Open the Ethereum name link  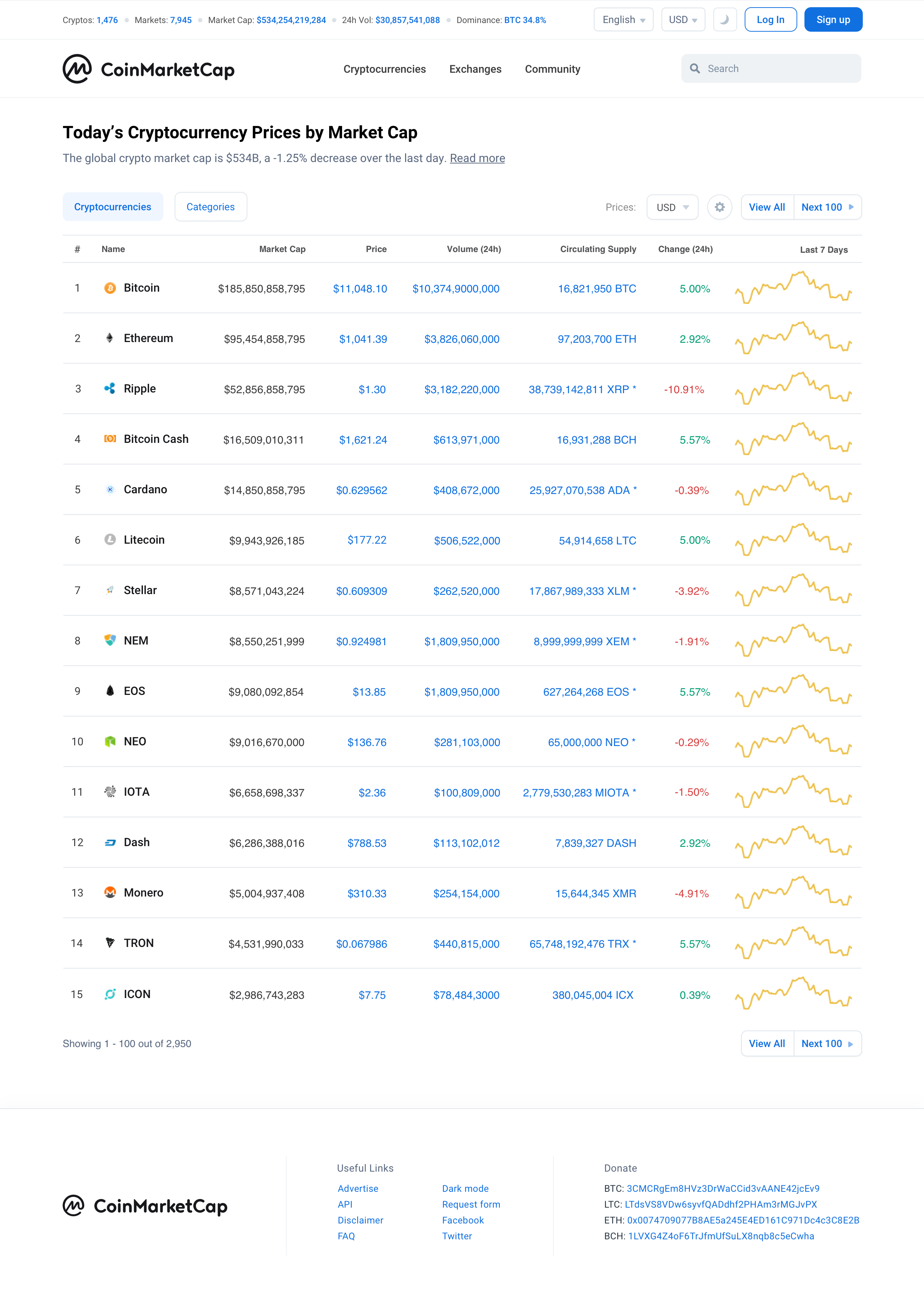pos(148,338)
